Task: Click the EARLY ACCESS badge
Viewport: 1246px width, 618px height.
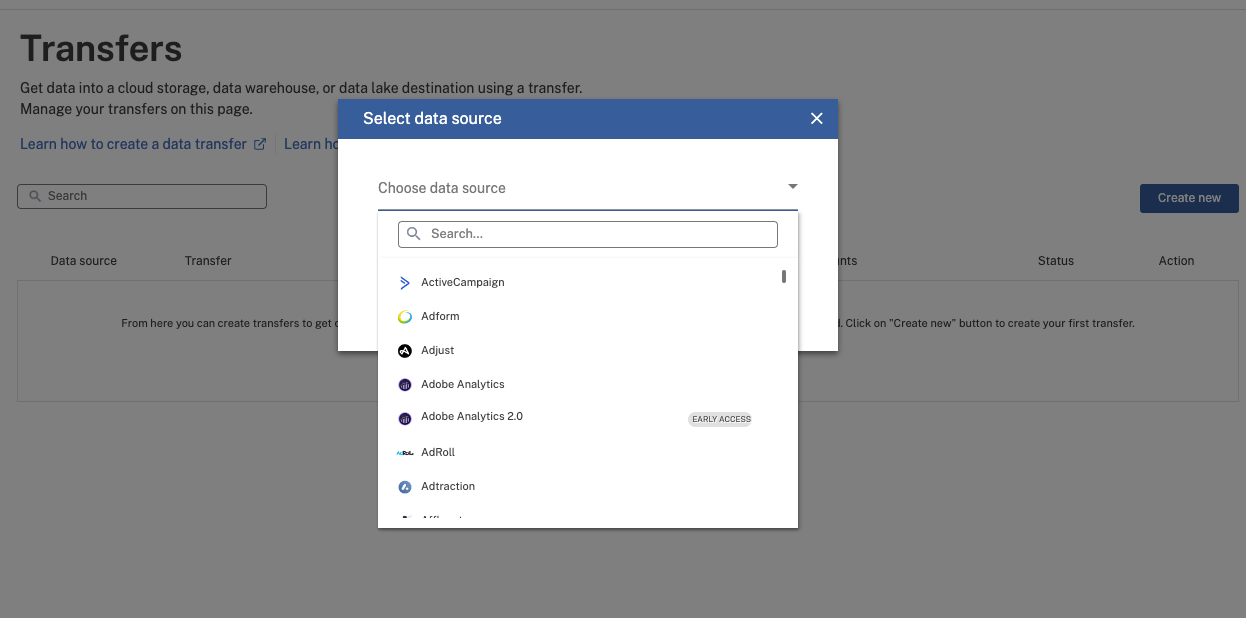Action: click(x=720, y=419)
